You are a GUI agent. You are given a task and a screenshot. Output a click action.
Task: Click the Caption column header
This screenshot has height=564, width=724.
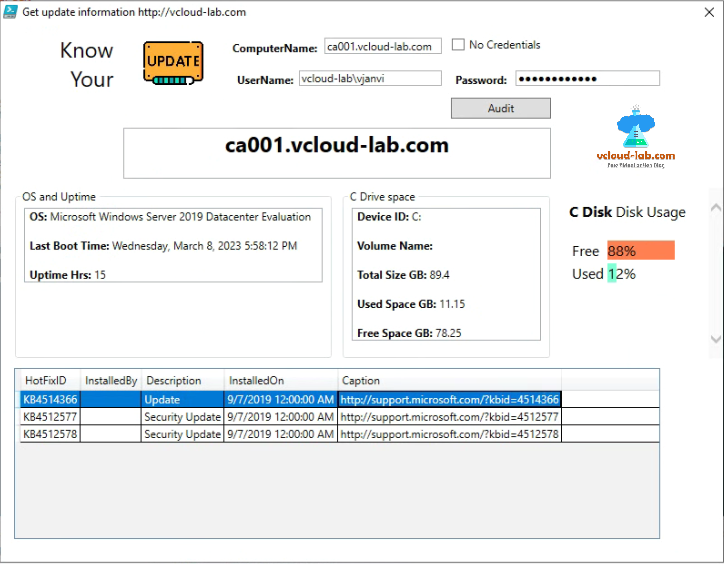(450, 381)
